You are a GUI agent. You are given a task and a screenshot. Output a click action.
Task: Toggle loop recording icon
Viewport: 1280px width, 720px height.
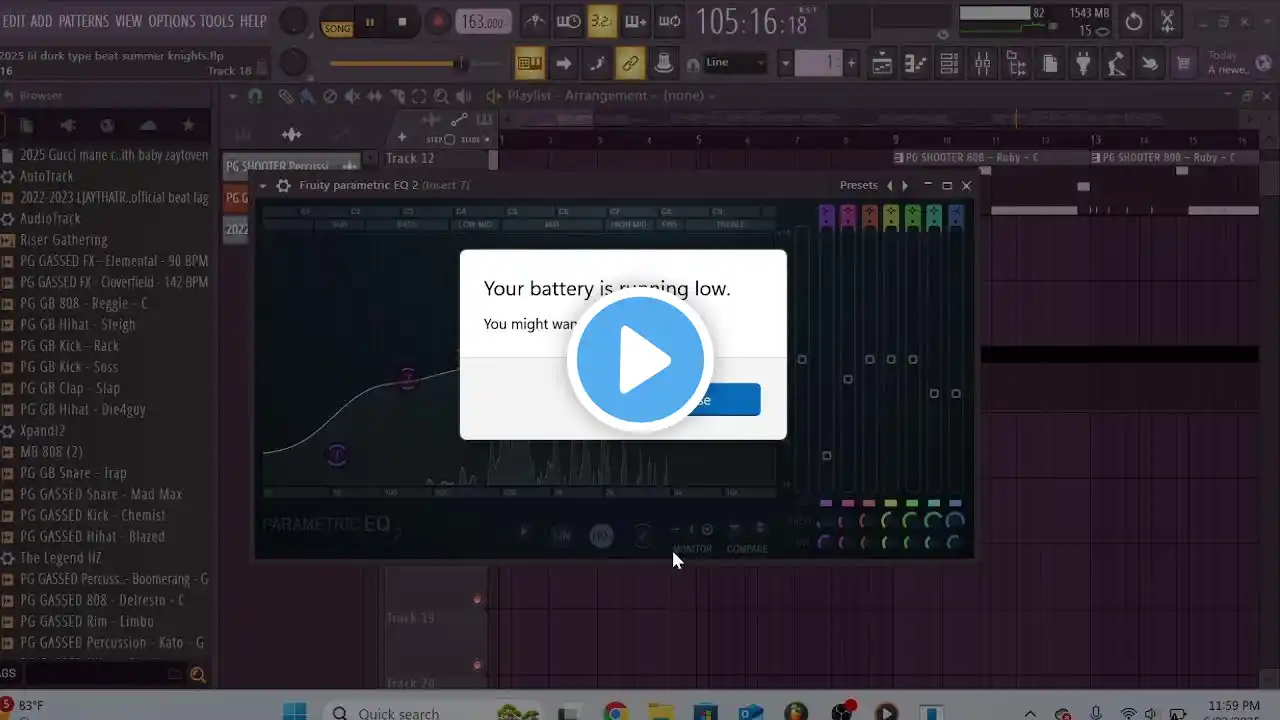670,21
